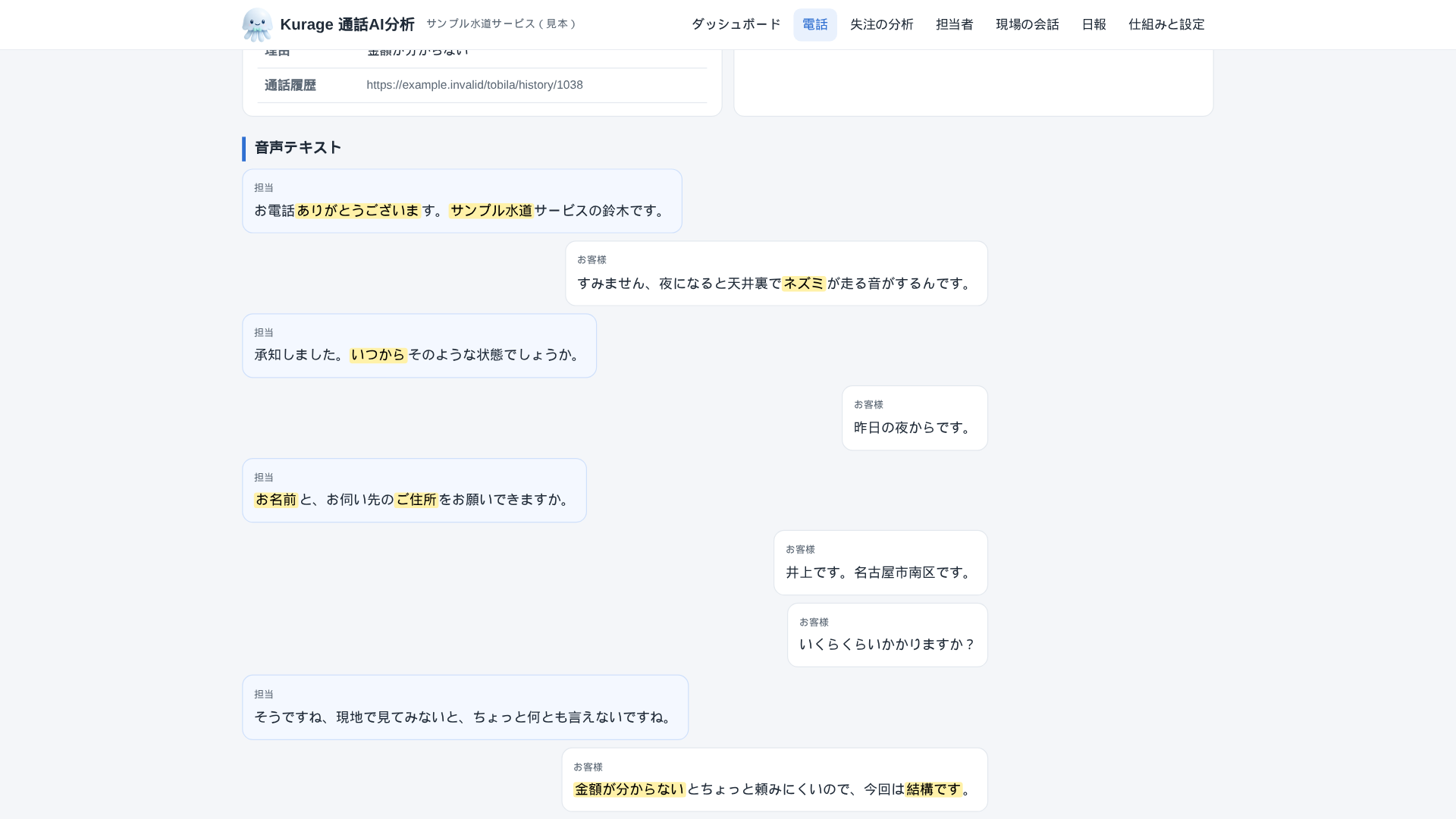
Task: Click サンプル水道サービス（見本） header subtitle
Action: tap(501, 24)
